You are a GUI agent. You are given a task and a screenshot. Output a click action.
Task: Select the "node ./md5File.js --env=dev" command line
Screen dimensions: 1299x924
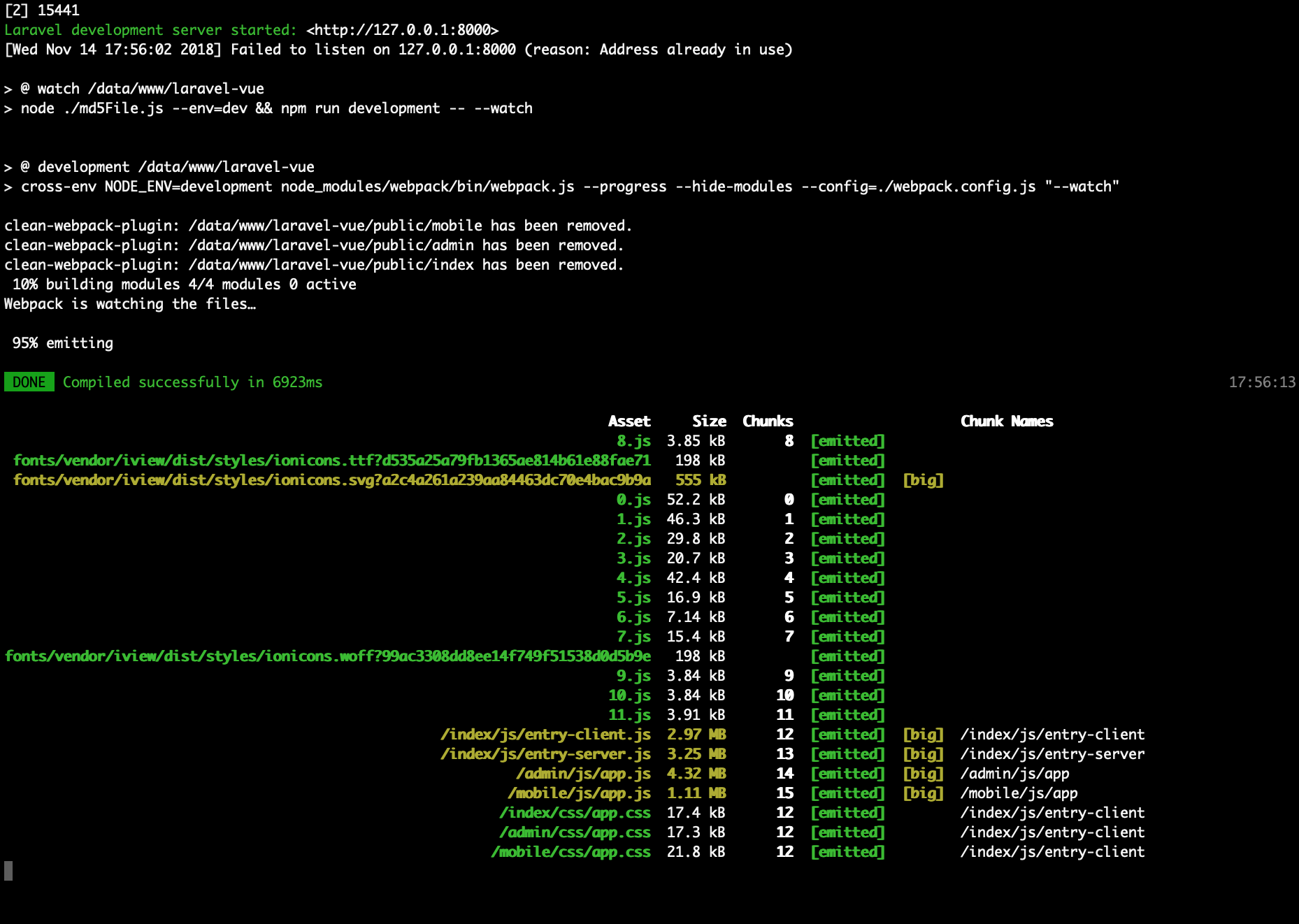[268, 108]
